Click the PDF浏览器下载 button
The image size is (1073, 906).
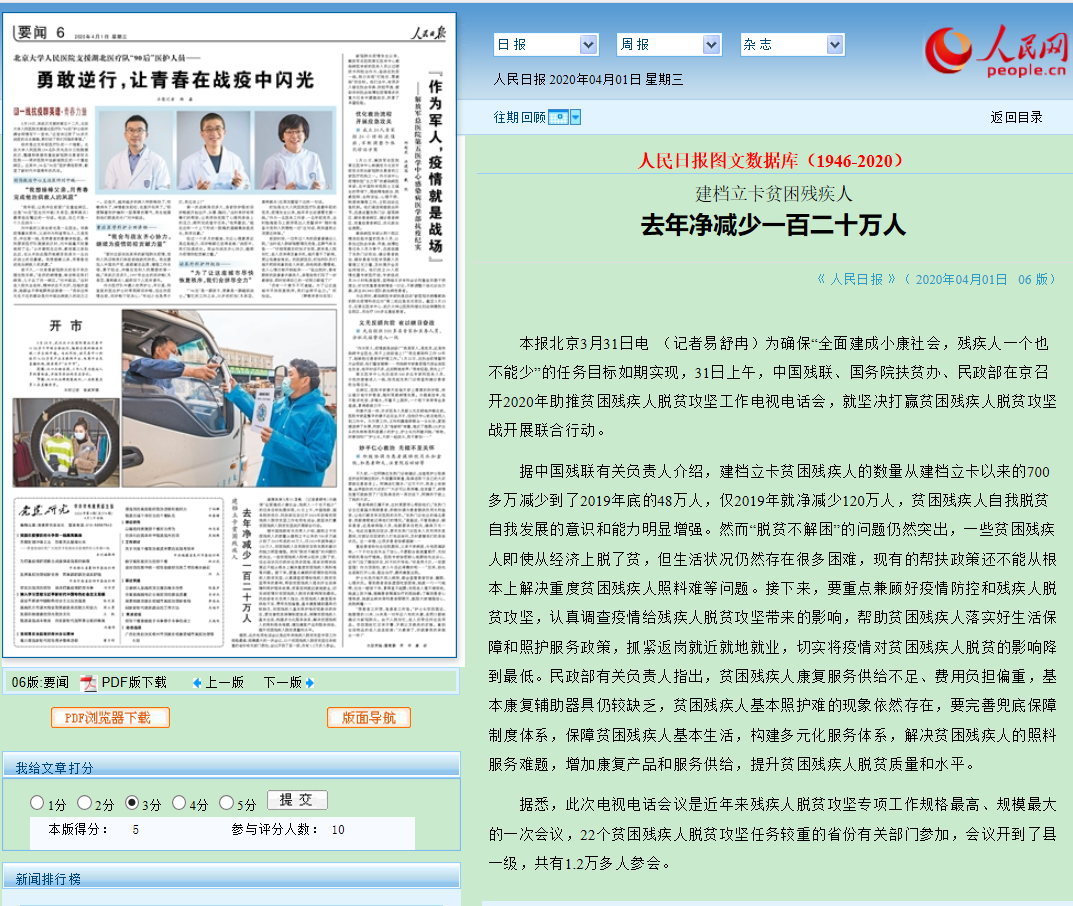[x=110, y=717]
